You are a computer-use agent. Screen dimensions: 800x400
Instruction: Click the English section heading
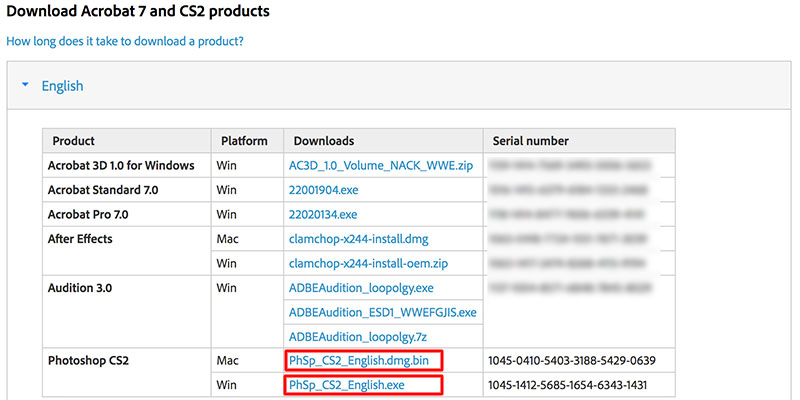[x=62, y=86]
